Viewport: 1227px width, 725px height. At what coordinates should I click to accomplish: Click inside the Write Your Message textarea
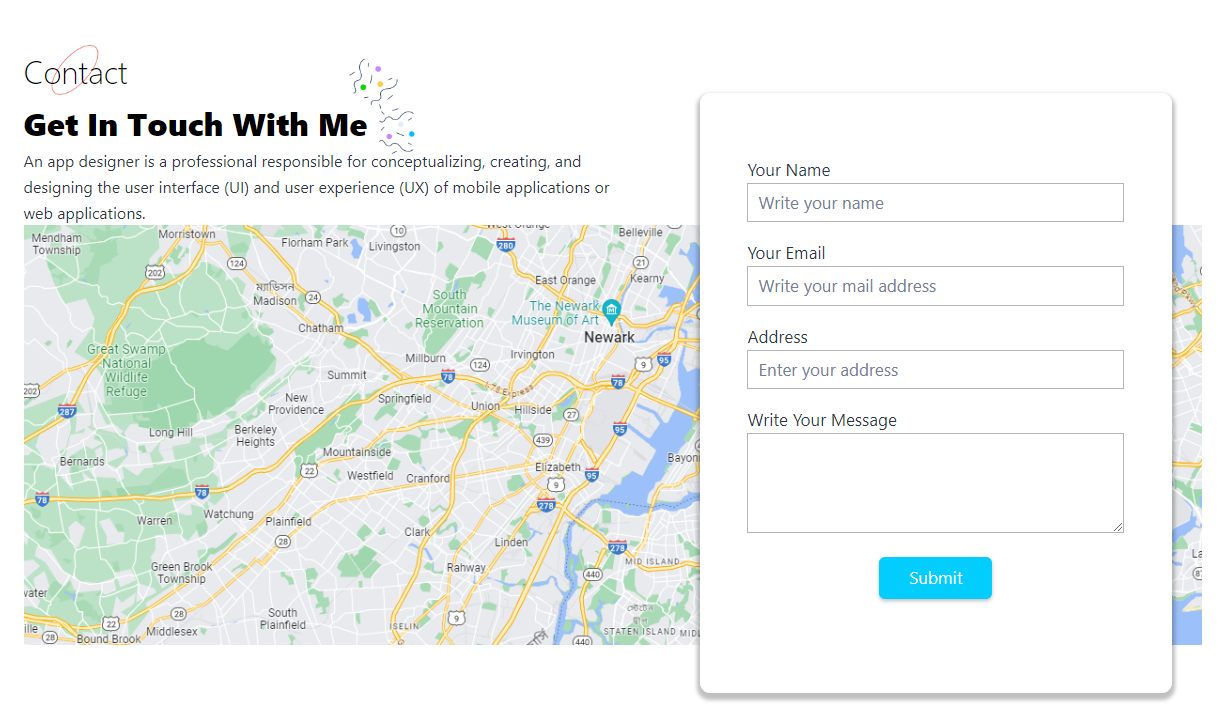(935, 482)
